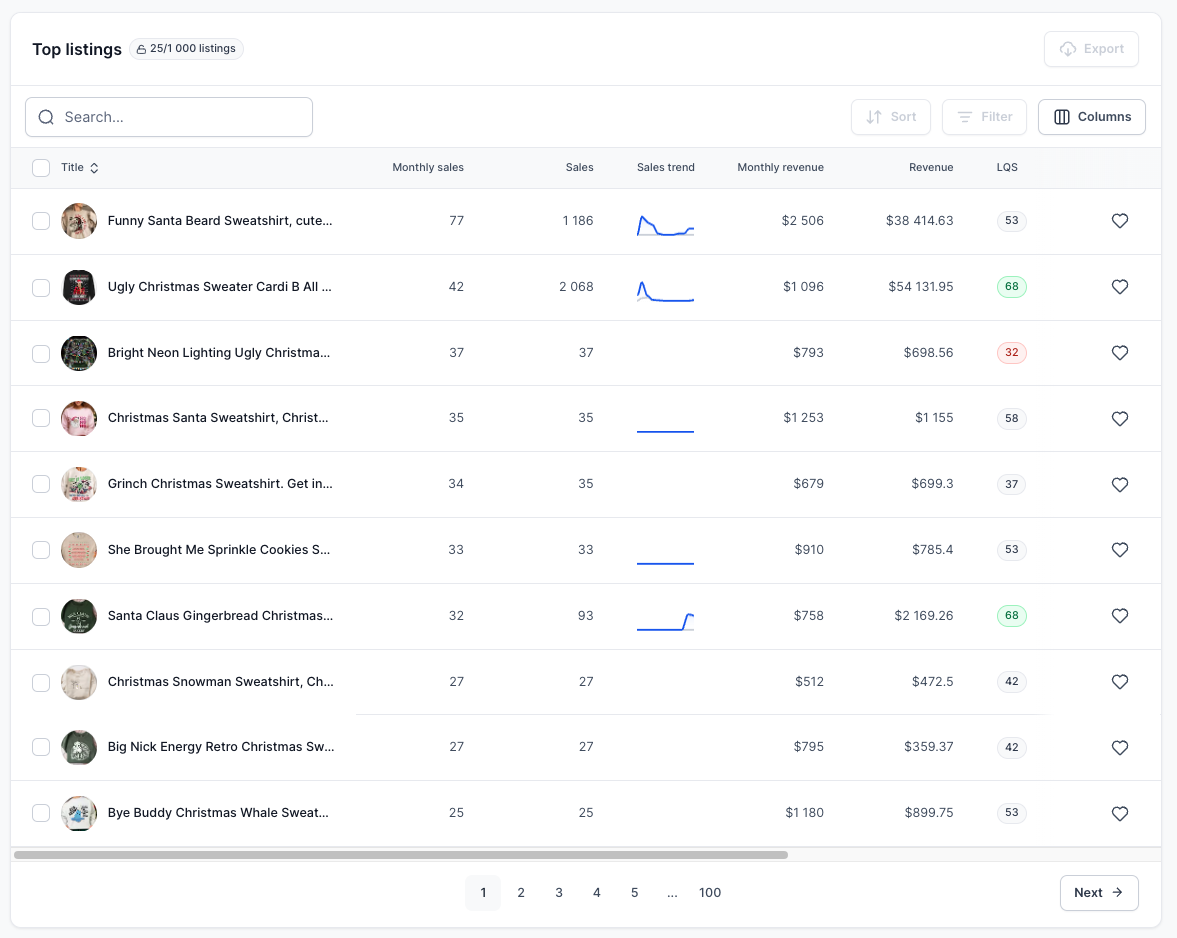1177x938 pixels.
Task: Open the Columns picker icon
Action: (x=1061, y=117)
